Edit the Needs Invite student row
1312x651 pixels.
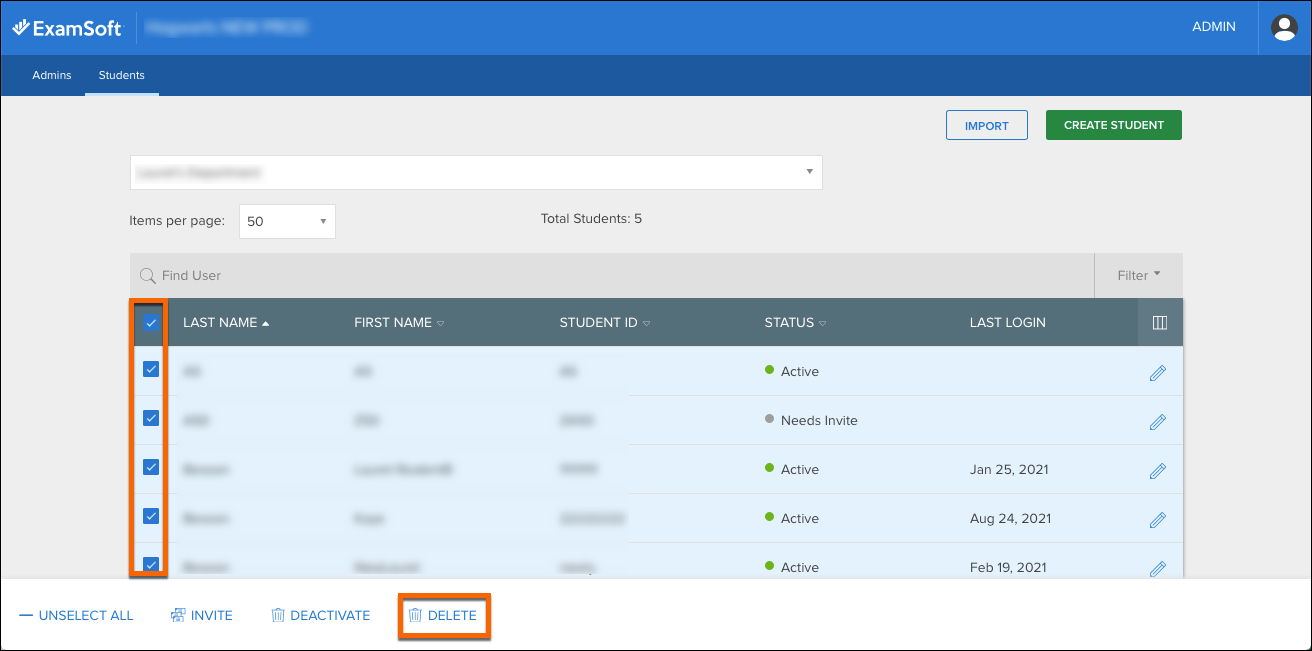point(1158,421)
